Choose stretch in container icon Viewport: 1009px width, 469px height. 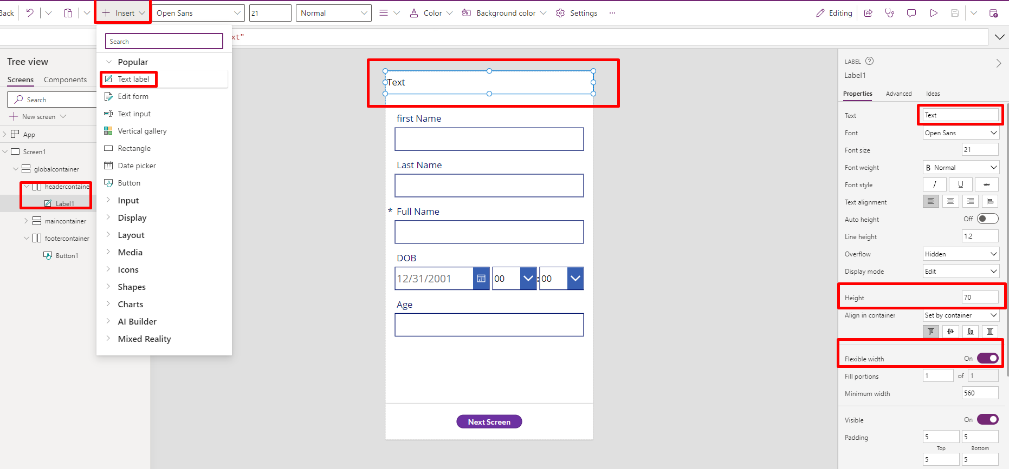tap(990, 331)
